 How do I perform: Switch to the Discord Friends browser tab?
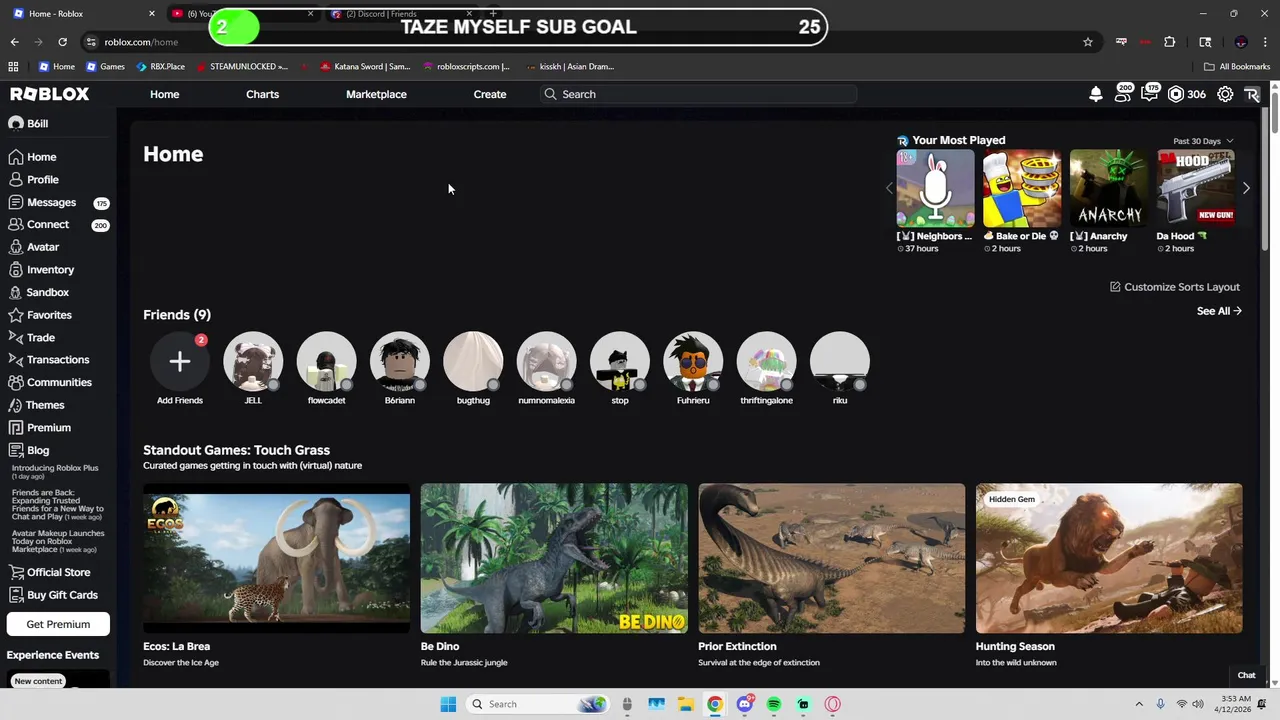(x=400, y=14)
